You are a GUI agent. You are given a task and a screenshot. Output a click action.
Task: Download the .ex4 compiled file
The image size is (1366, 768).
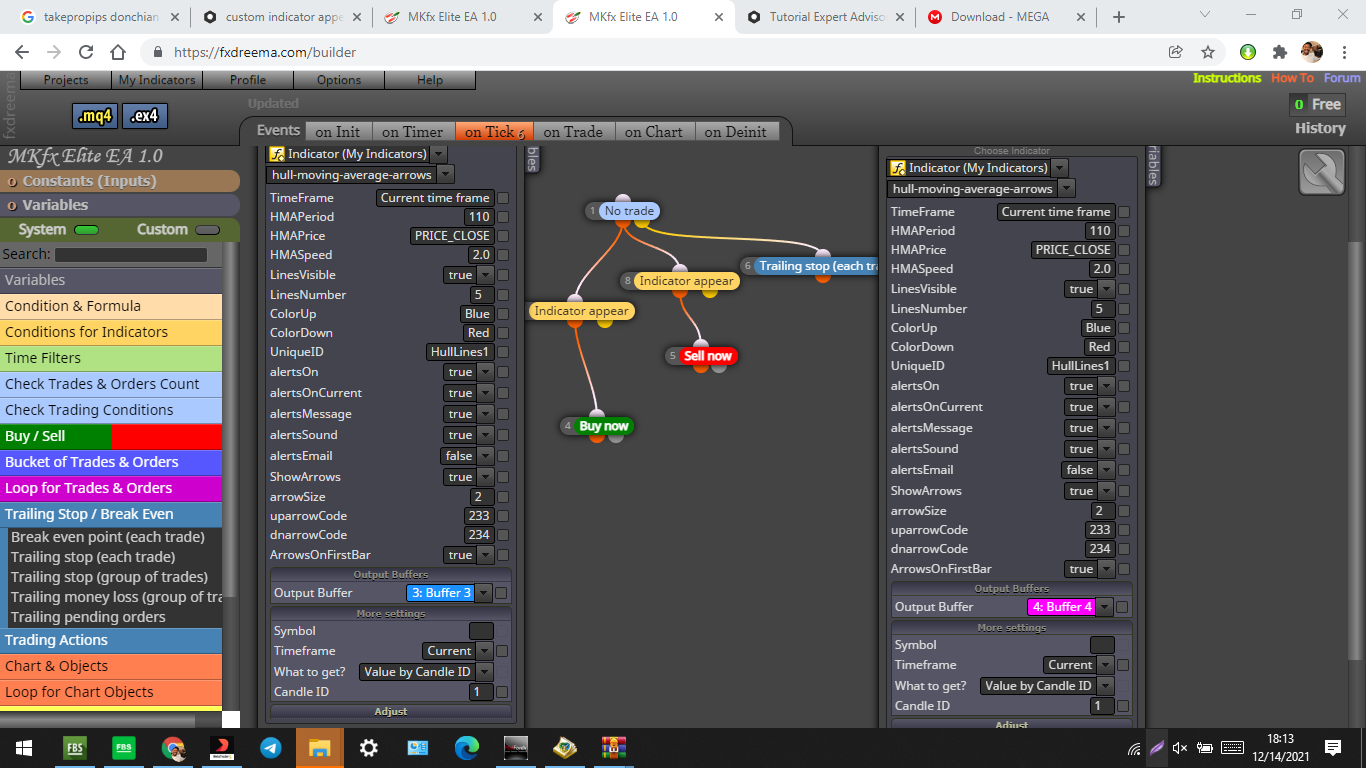coord(145,116)
